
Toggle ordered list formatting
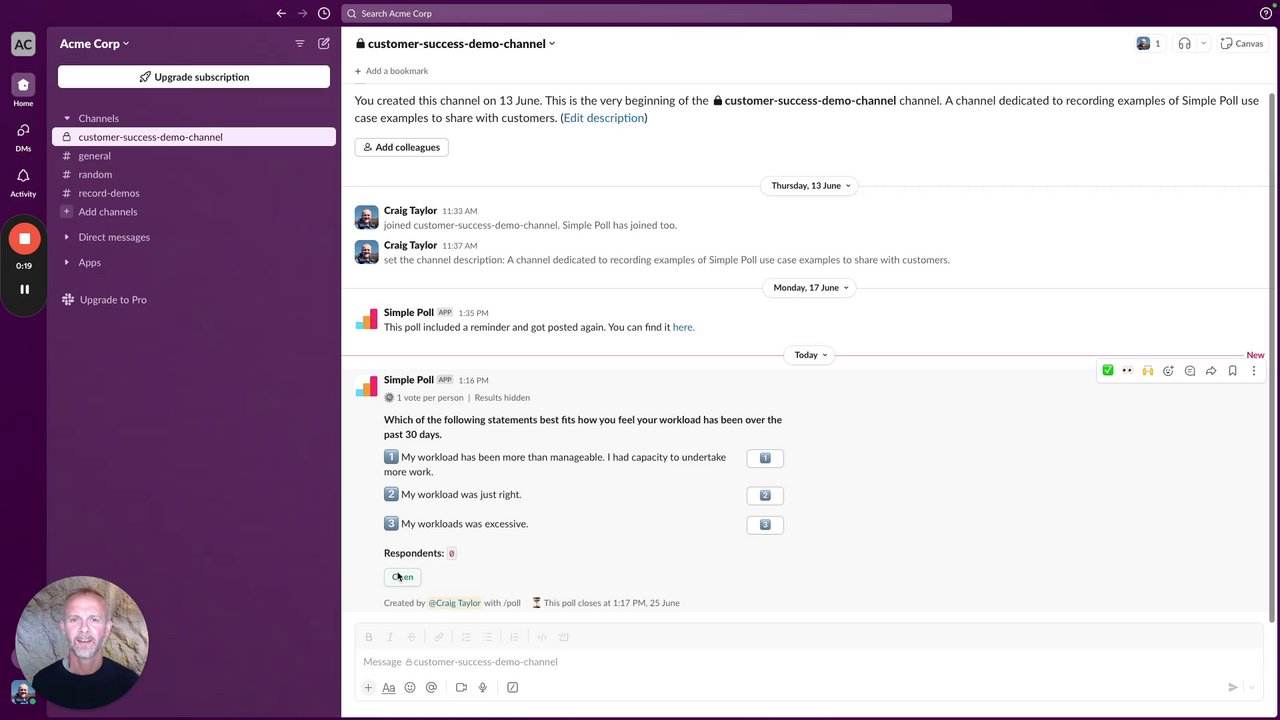[x=466, y=637]
